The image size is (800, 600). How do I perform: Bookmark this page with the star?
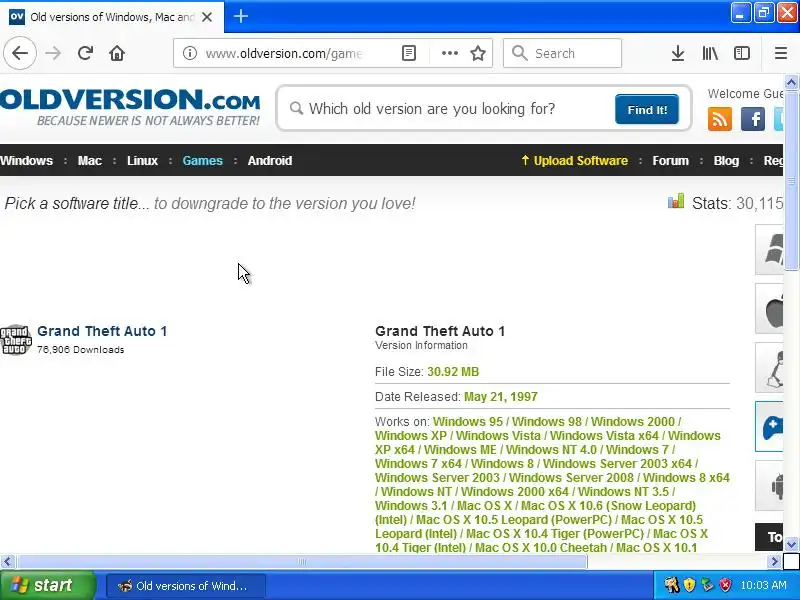coord(478,53)
